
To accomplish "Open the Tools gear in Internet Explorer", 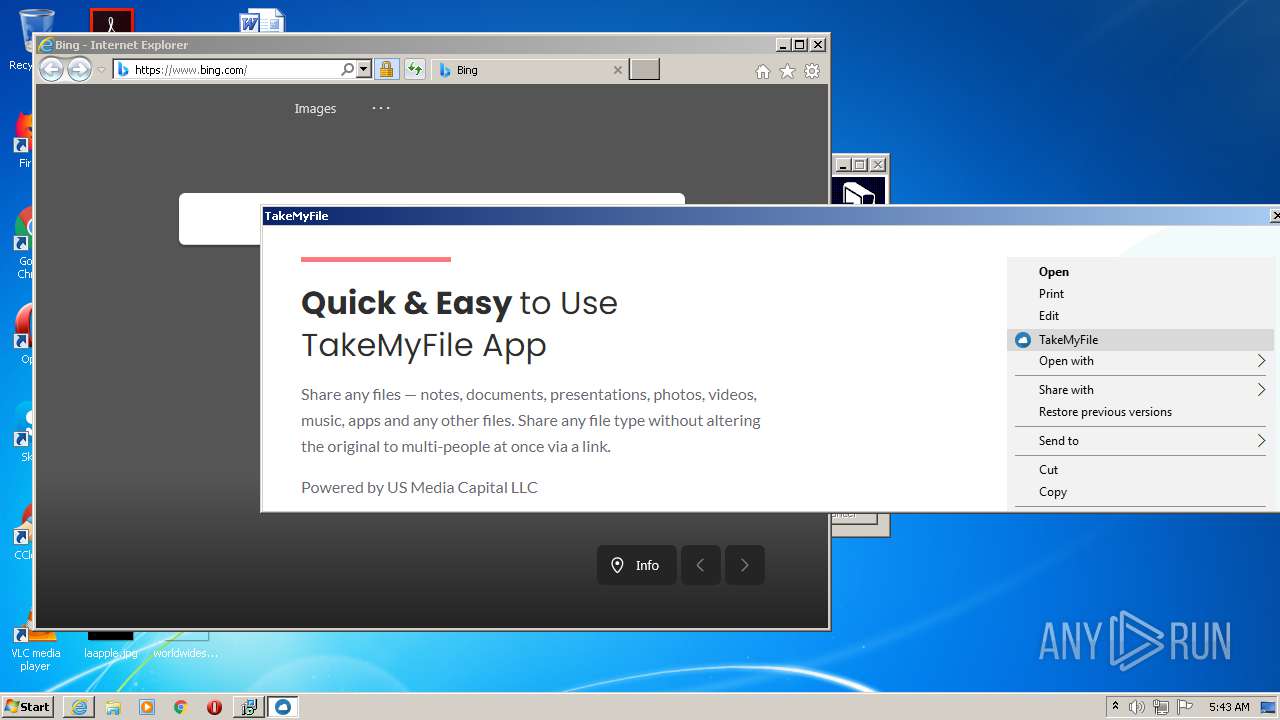I will point(812,71).
